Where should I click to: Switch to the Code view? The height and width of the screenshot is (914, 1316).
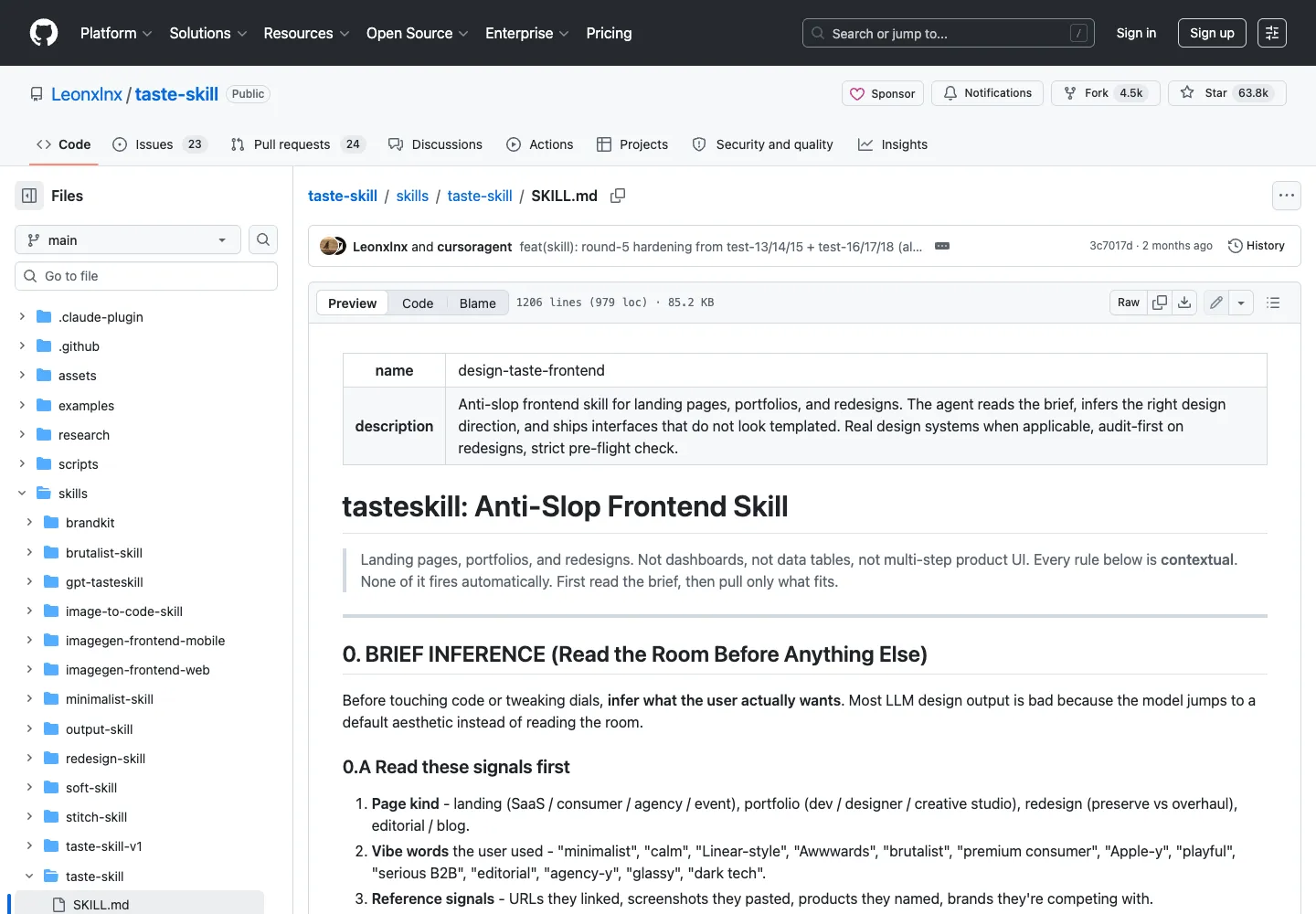coord(418,303)
